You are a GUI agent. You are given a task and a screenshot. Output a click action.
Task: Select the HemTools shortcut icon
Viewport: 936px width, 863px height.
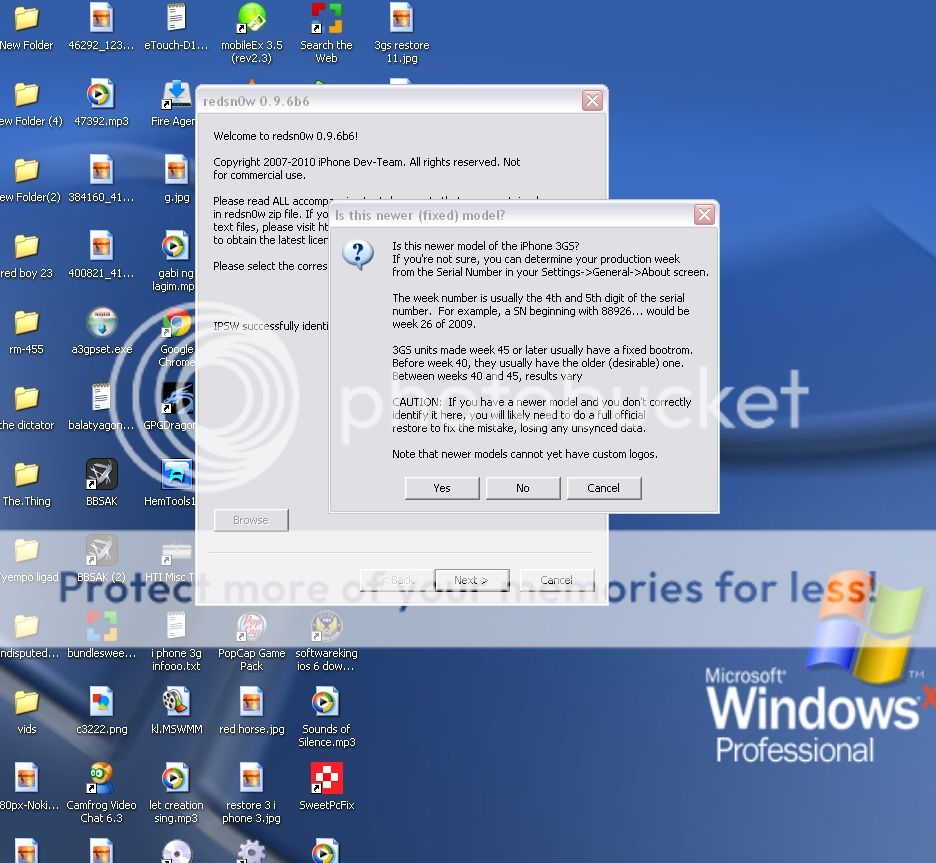(177, 474)
